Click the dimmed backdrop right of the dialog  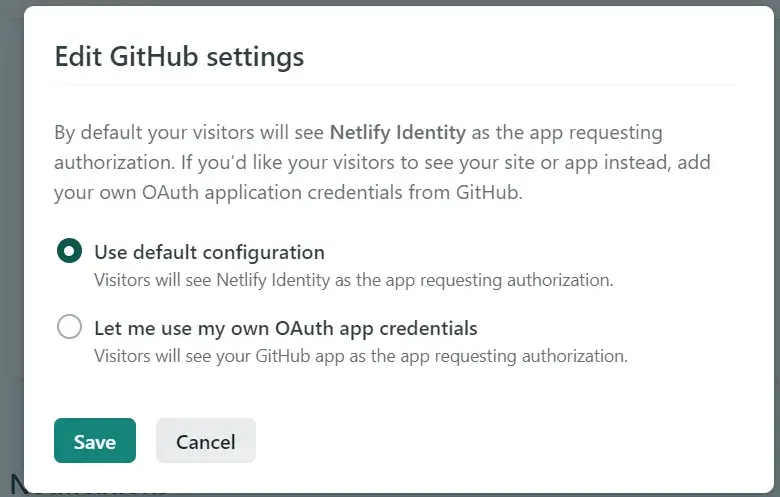click(777, 249)
